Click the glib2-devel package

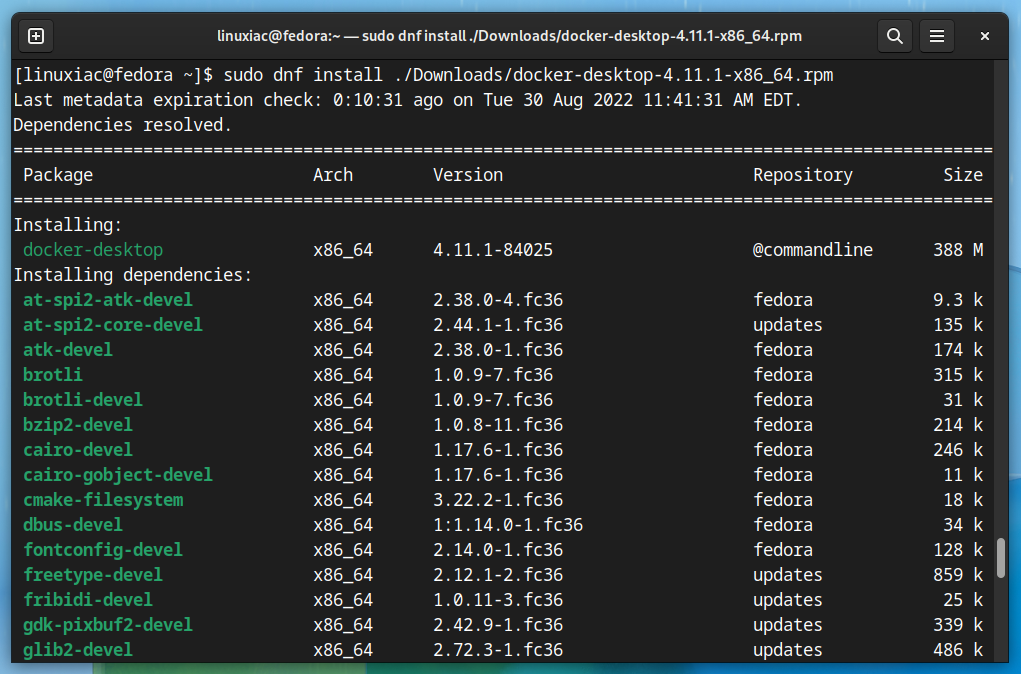click(x=78, y=650)
